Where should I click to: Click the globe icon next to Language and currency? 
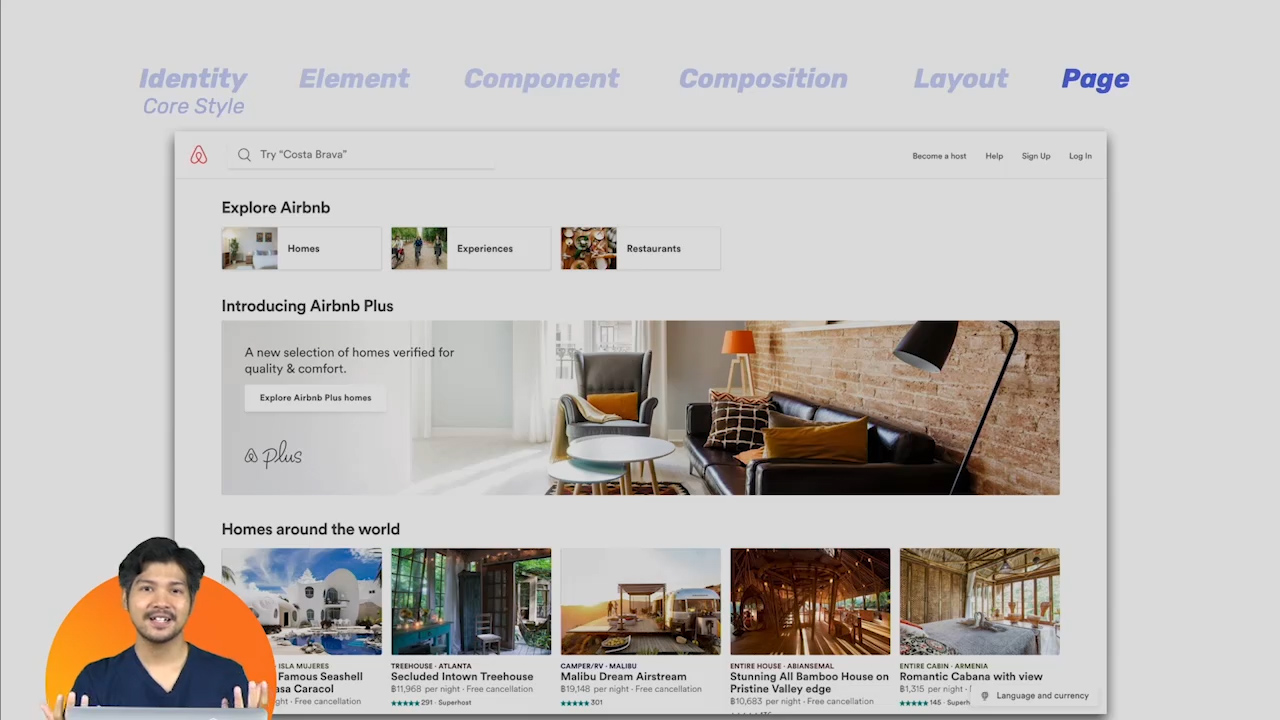tap(984, 695)
